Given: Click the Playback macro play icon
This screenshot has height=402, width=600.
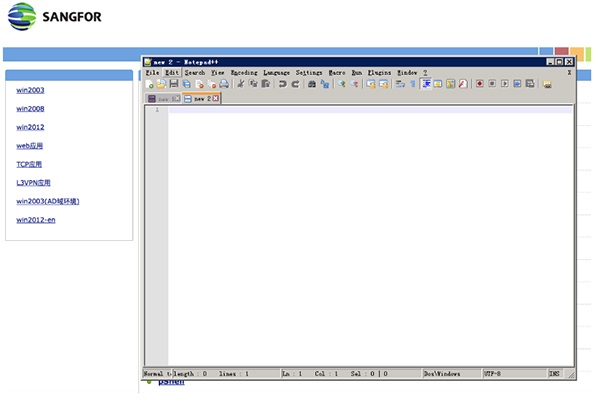Looking at the screenshot, I should pos(505,85).
